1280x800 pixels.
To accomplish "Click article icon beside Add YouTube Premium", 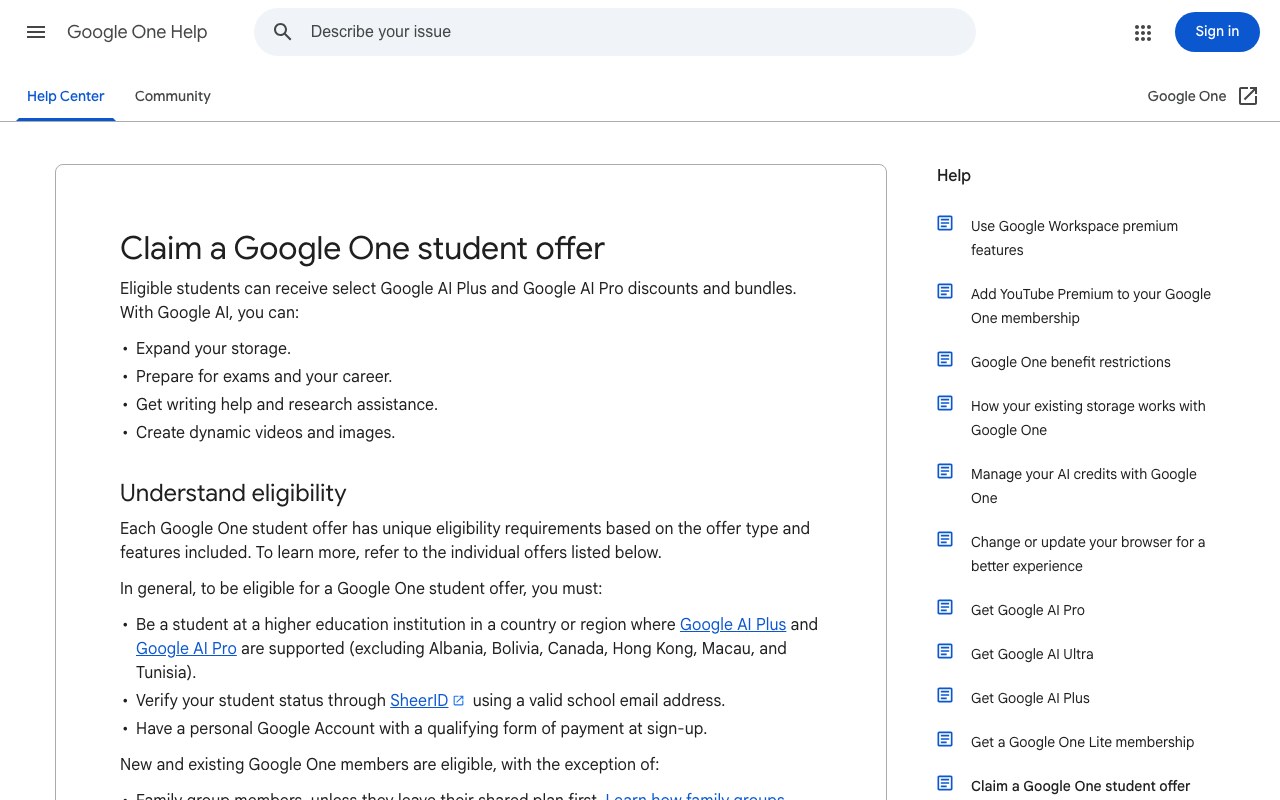I will [945, 291].
